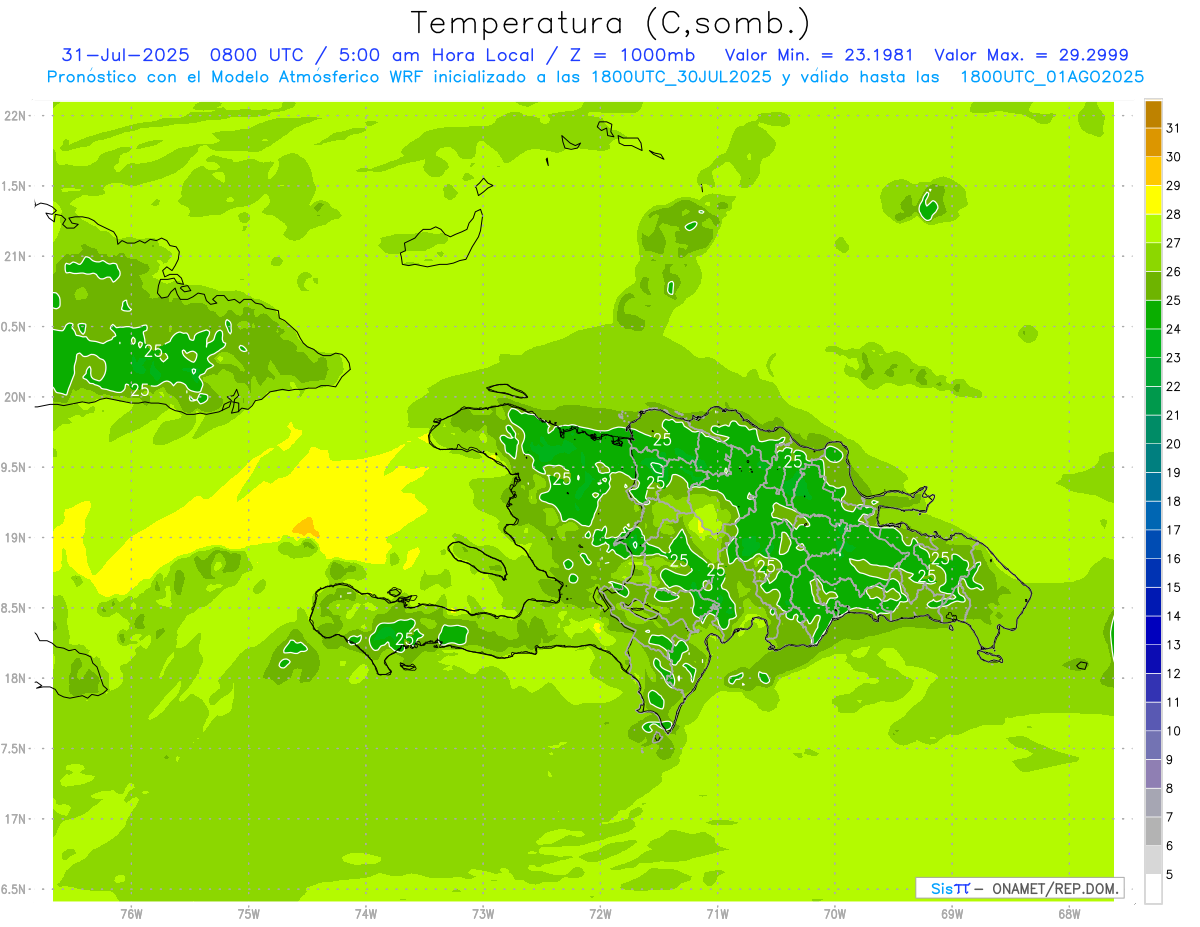Click the '73W' longitude tick label
Viewport: 1200px width, 927px height.
(x=483, y=913)
